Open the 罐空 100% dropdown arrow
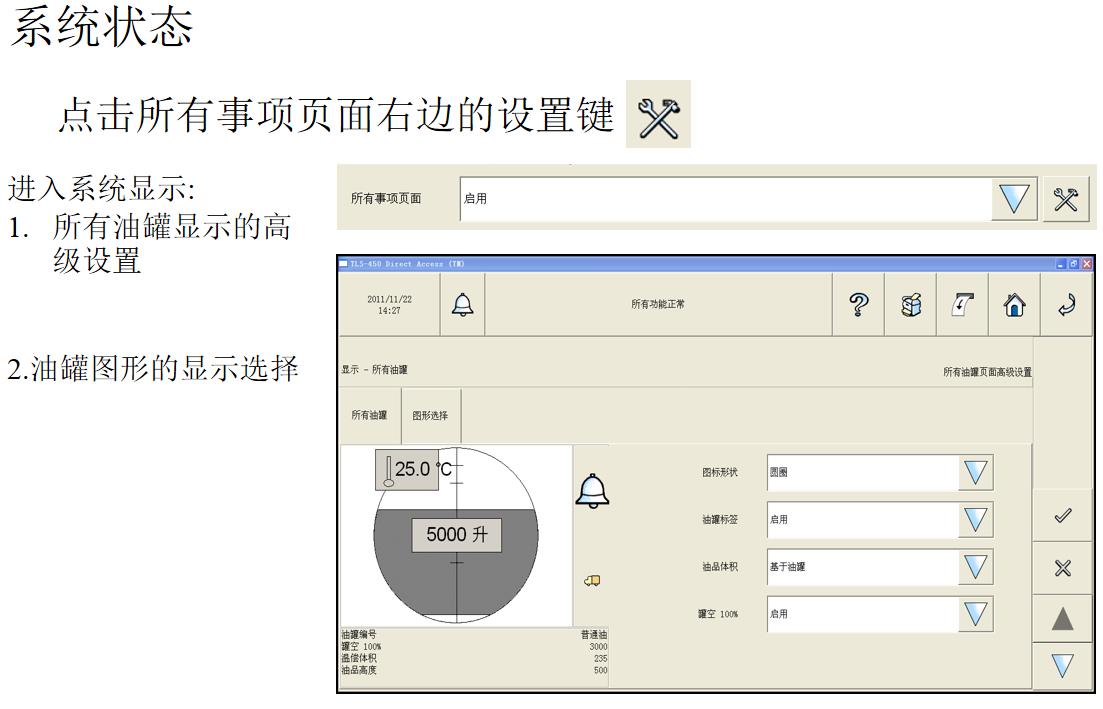The height and width of the screenshot is (709, 1103). pyautogui.click(x=975, y=614)
